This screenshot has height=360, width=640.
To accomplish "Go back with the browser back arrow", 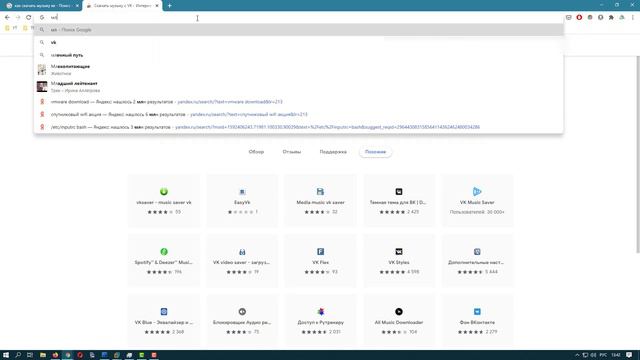I will pos(7,18).
